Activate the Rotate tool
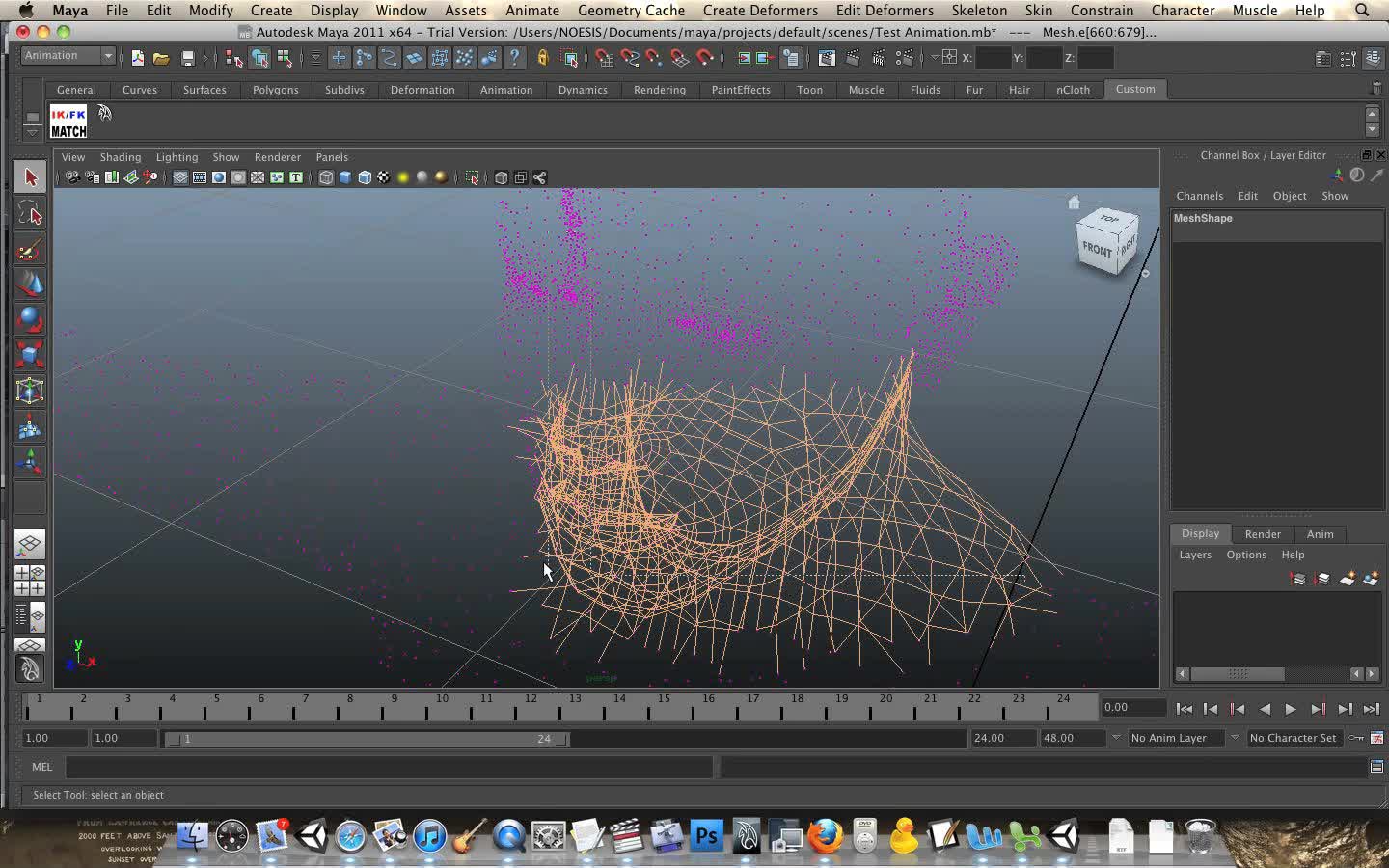 tap(30, 319)
